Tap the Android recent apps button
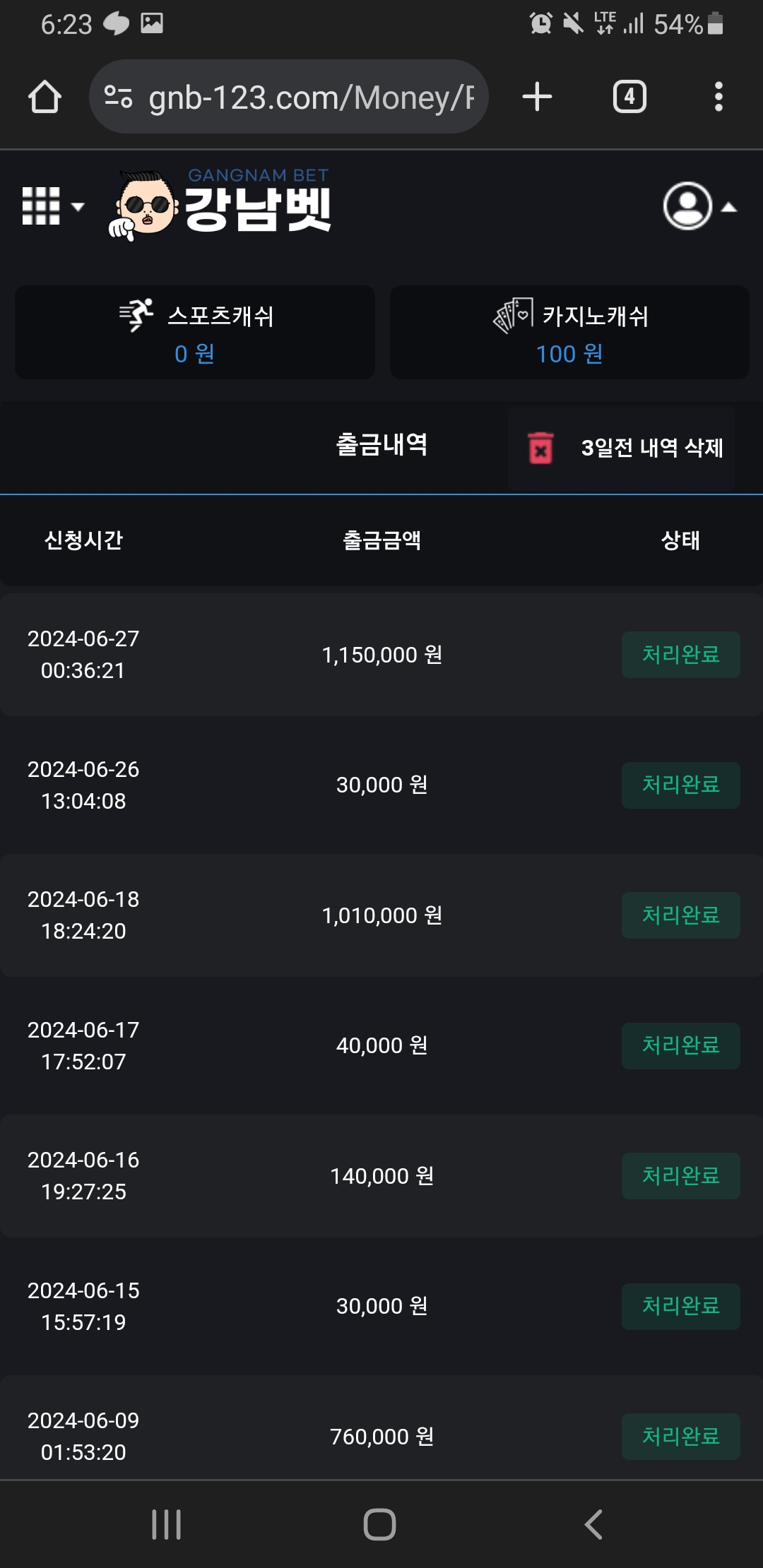763x1568 pixels. pos(167,1524)
